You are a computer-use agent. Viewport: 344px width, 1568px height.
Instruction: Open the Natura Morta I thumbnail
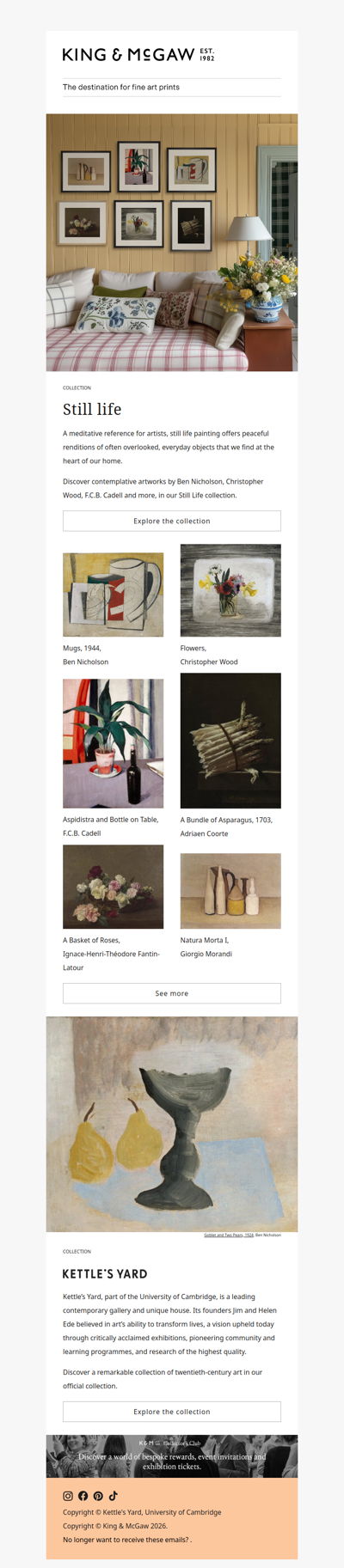(230, 891)
